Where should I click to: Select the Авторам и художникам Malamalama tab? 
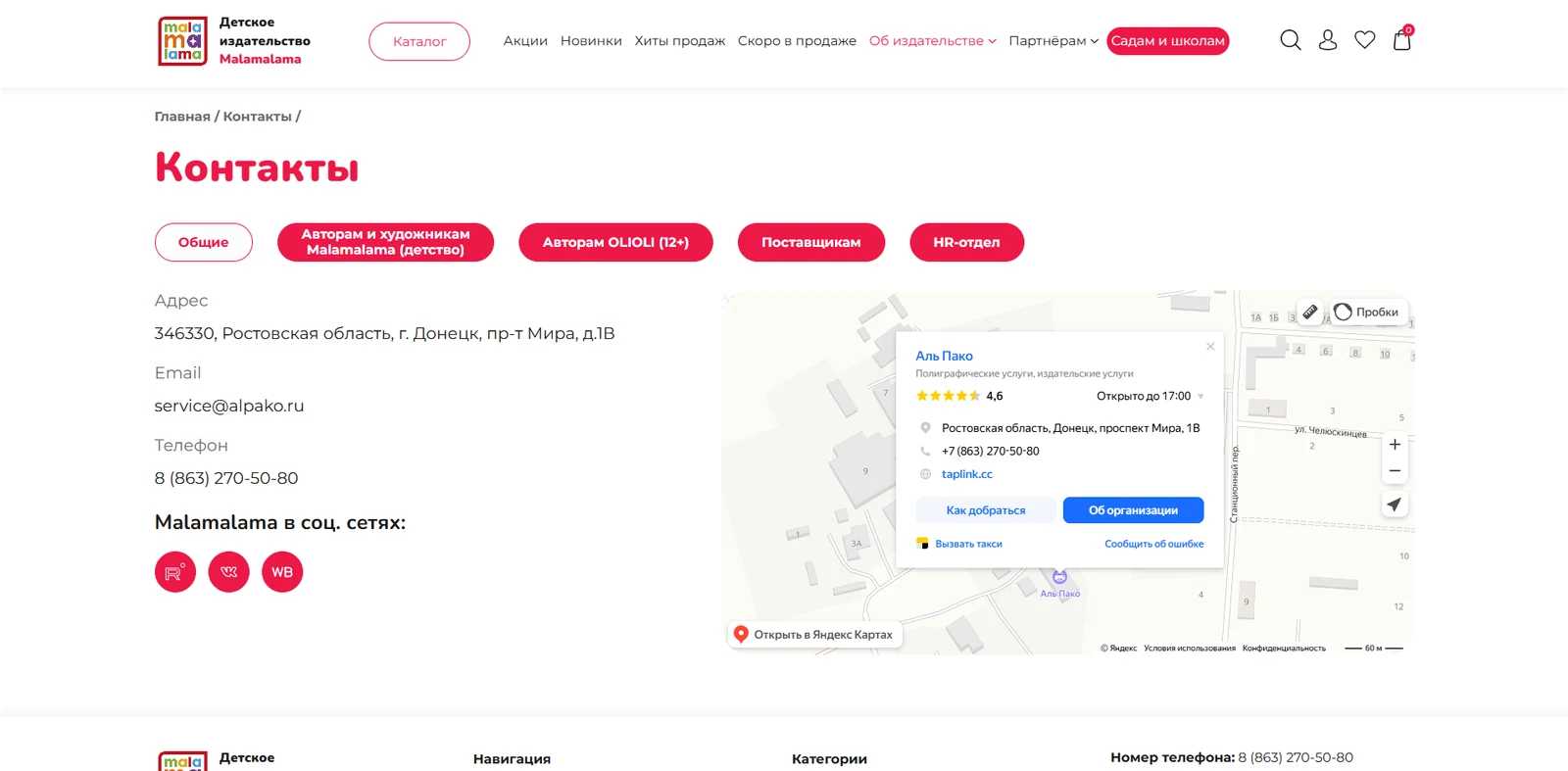click(x=385, y=242)
